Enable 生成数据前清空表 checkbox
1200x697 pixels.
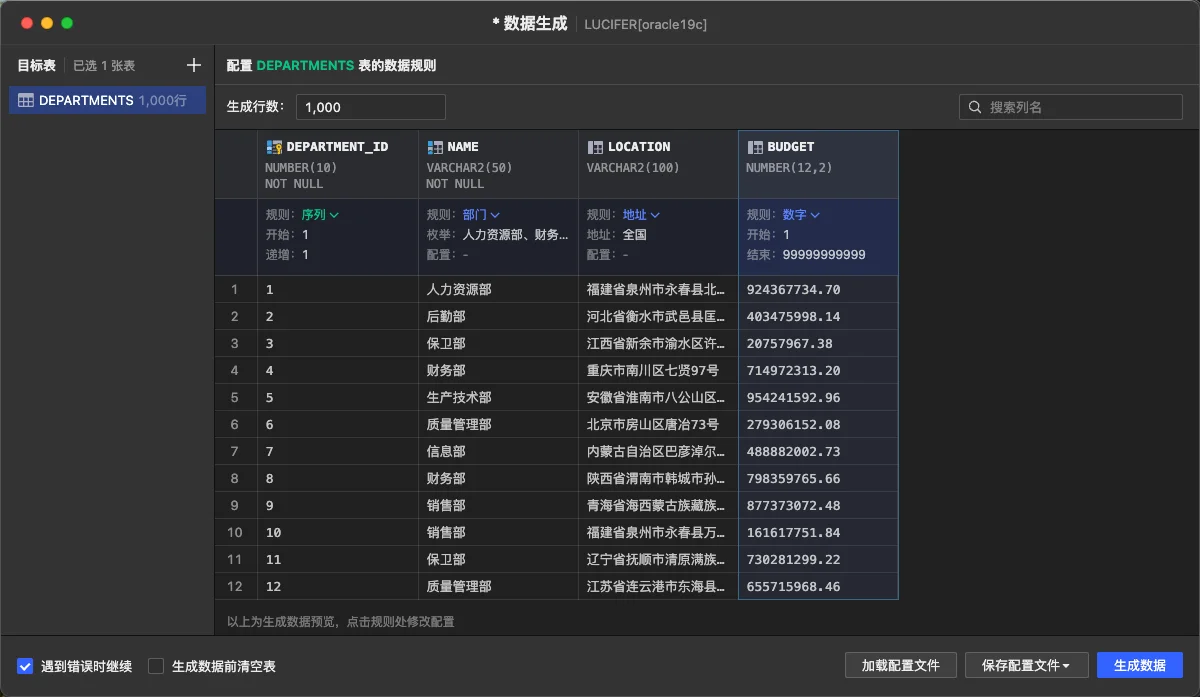click(156, 666)
